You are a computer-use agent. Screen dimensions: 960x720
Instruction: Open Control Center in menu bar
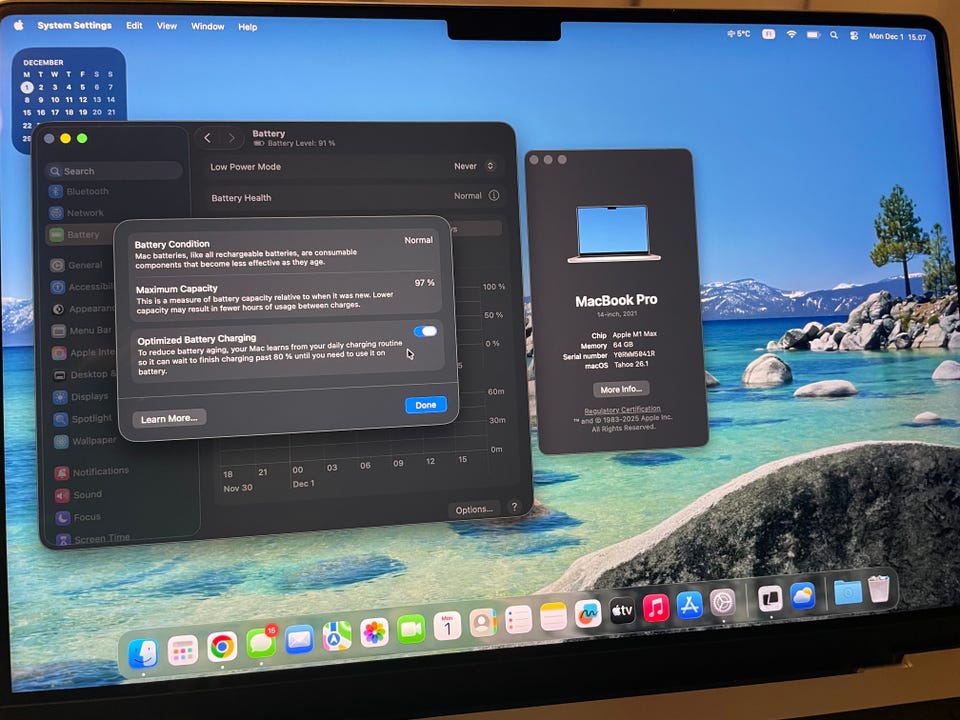854,36
